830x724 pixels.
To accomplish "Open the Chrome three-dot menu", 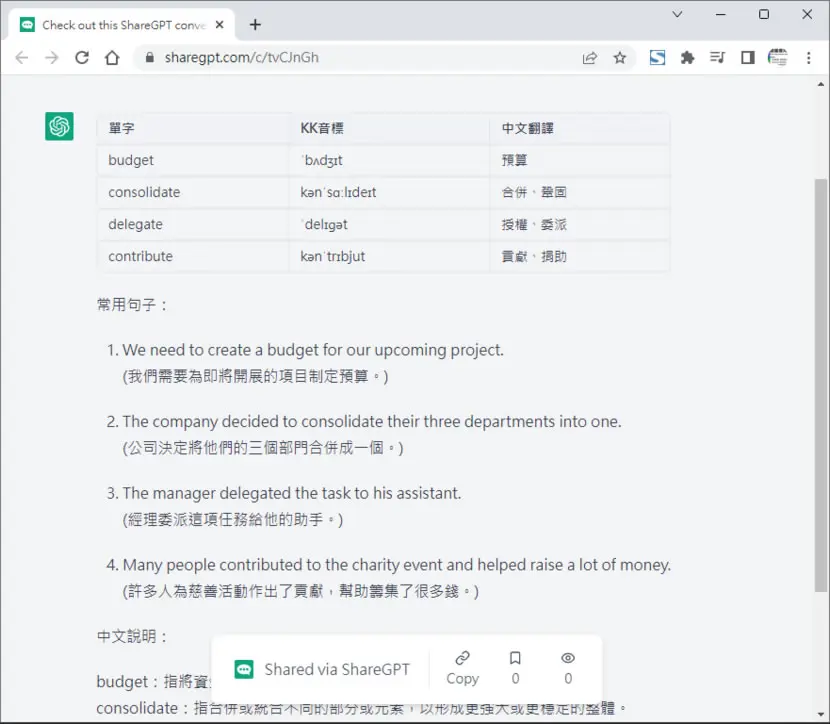I will (x=808, y=57).
